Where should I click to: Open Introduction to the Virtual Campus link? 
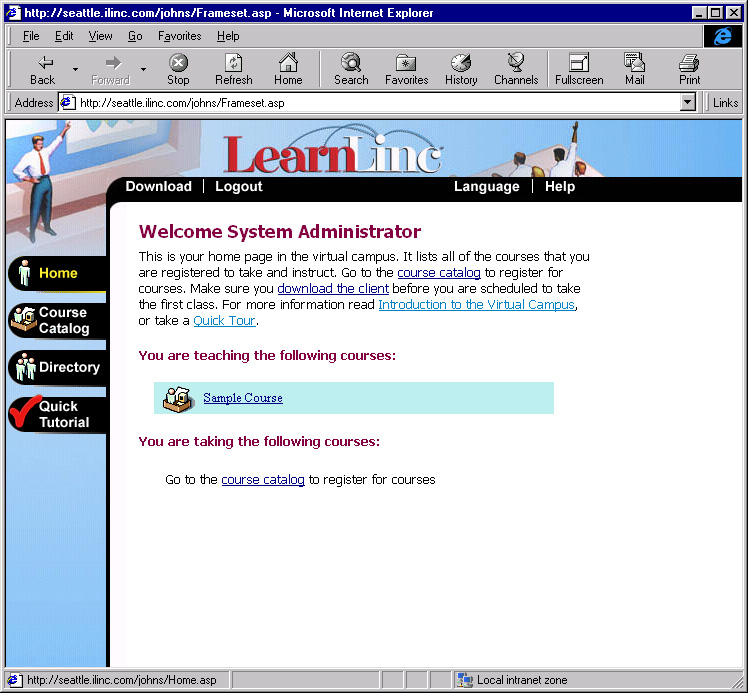477,304
